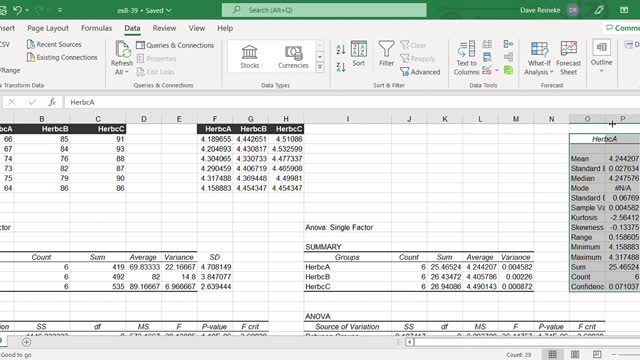Click Existing Connections
The height and width of the screenshot is (360, 640).
[62, 57]
